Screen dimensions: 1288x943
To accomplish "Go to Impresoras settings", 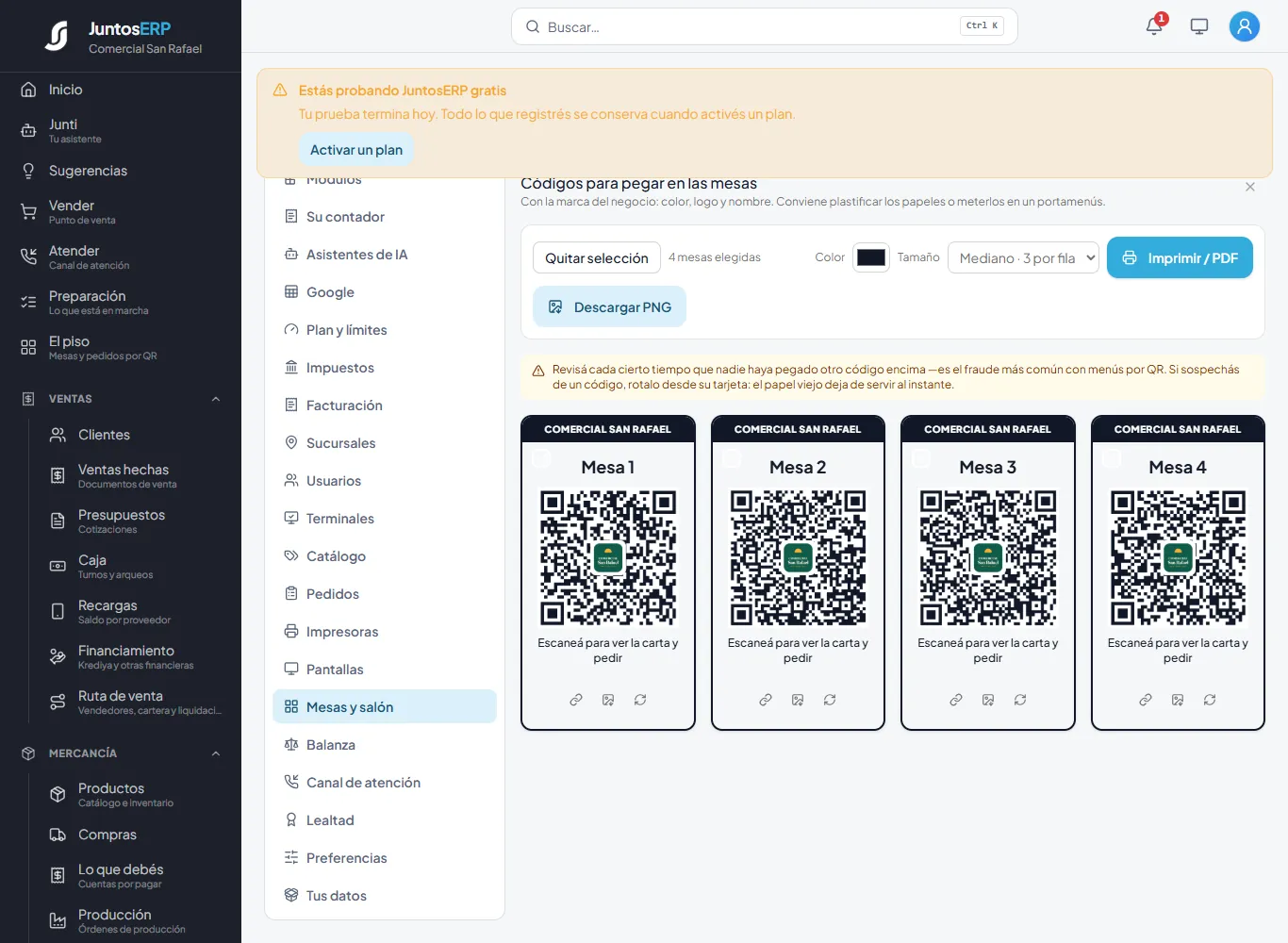I will pos(385,632).
